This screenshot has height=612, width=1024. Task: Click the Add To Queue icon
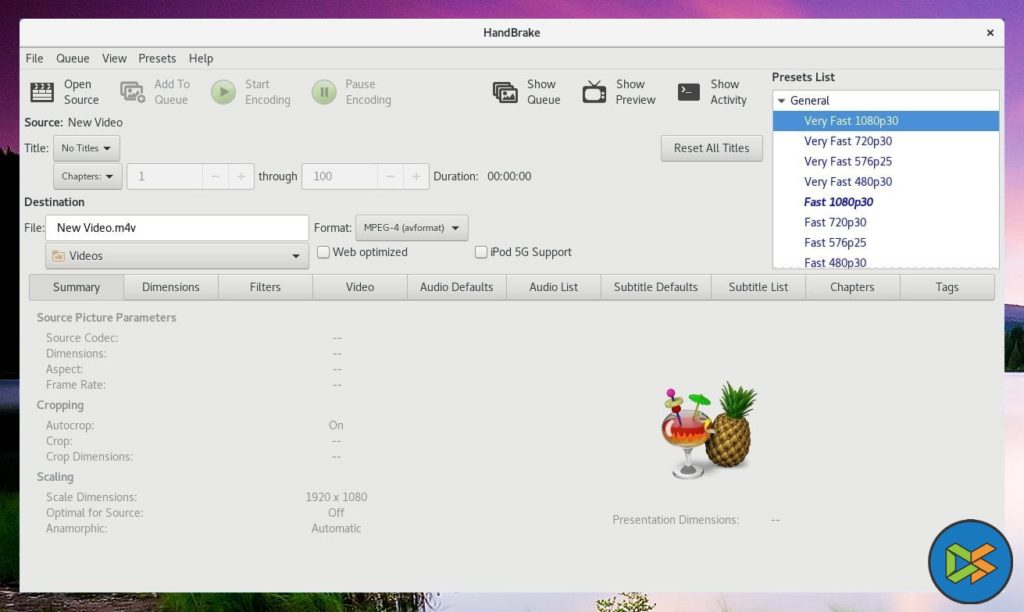(x=132, y=92)
